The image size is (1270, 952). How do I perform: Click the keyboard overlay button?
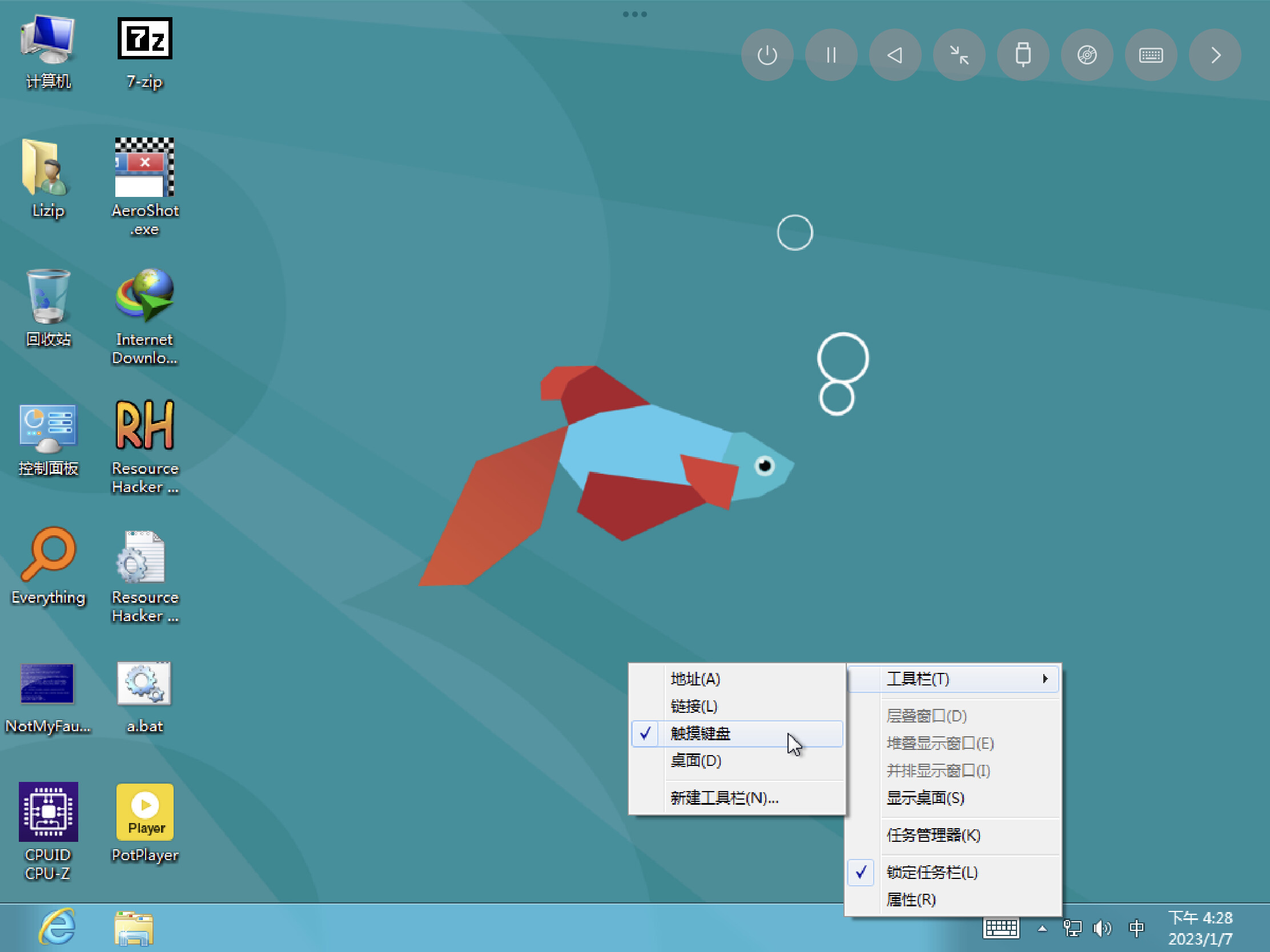click(x=1151, y=55)
